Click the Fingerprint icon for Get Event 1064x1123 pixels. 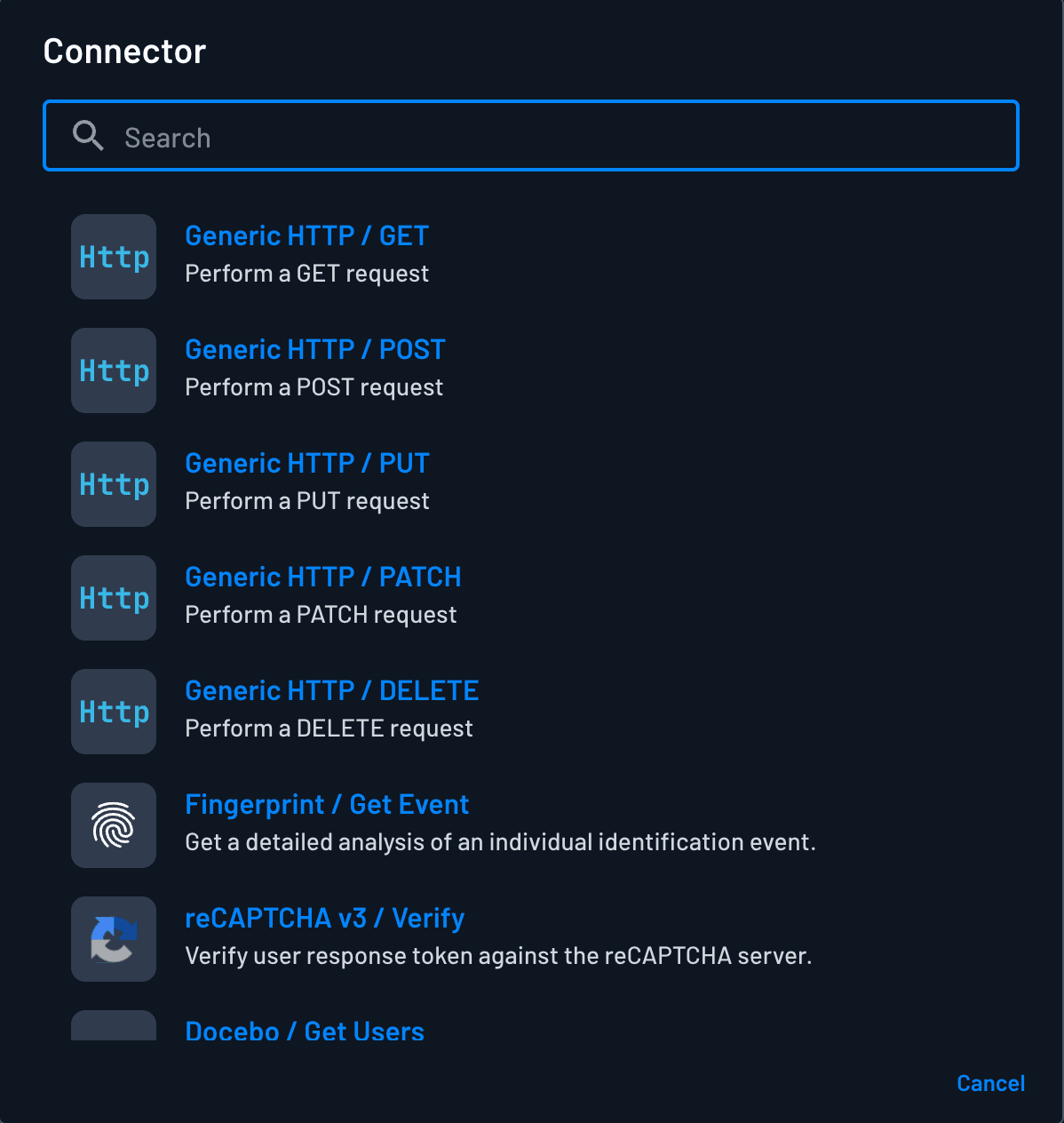click(113, 825)
